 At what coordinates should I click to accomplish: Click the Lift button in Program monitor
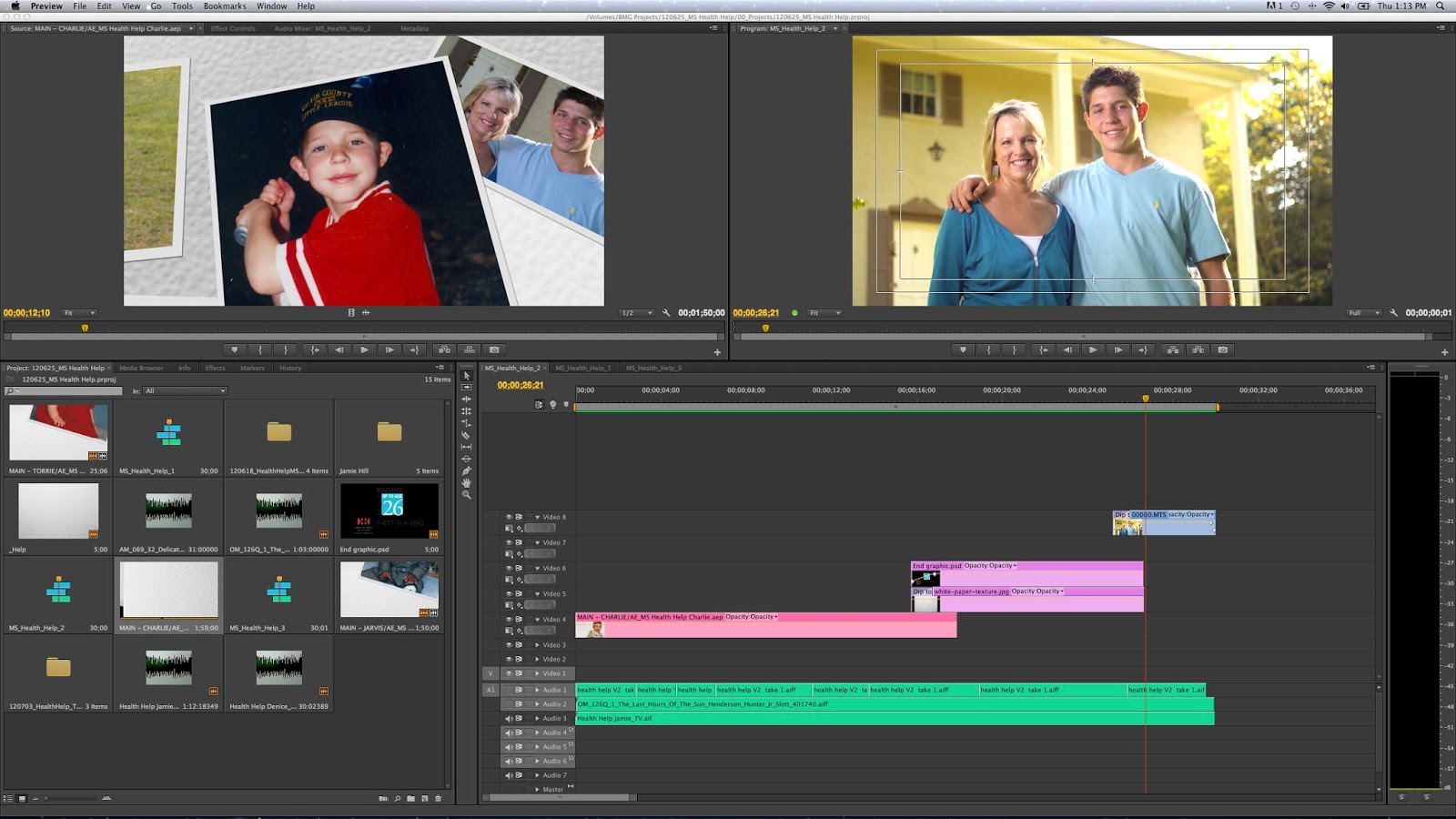(1173, 349)
